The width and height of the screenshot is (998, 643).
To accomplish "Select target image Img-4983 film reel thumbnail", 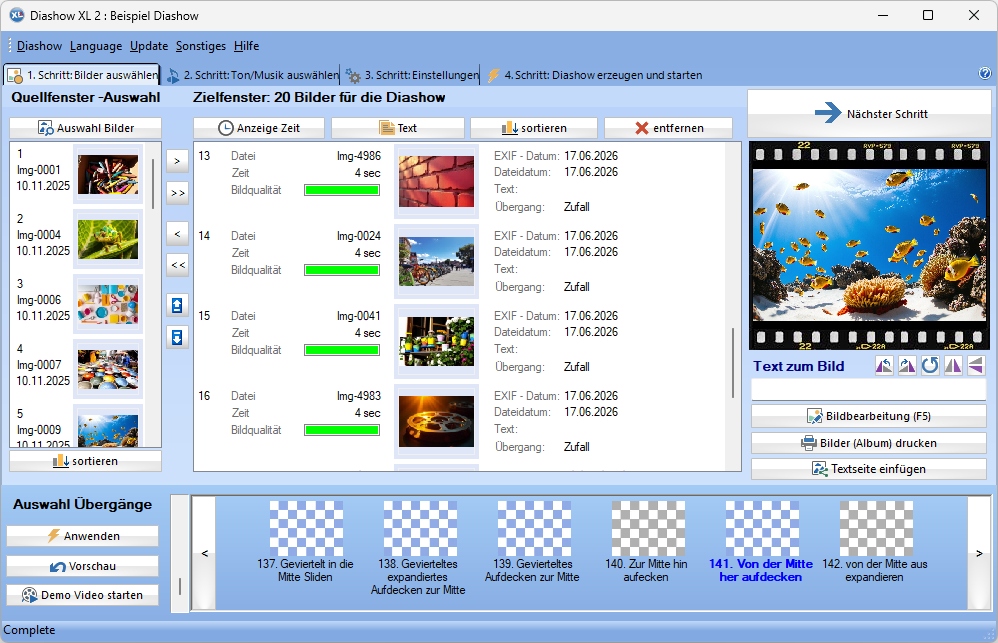I will [437, 421].
